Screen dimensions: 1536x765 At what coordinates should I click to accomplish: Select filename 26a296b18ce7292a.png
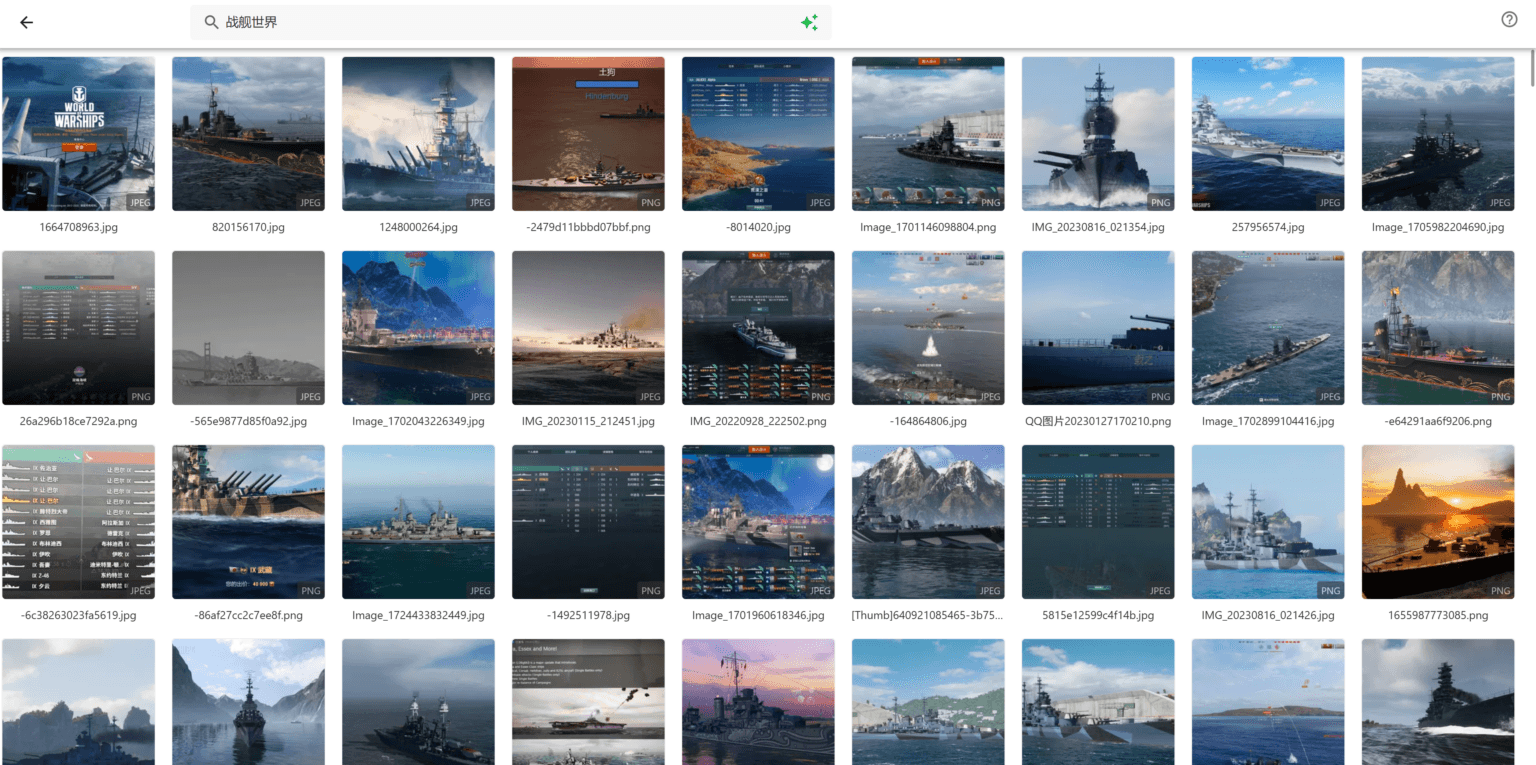tap(79, 422)
